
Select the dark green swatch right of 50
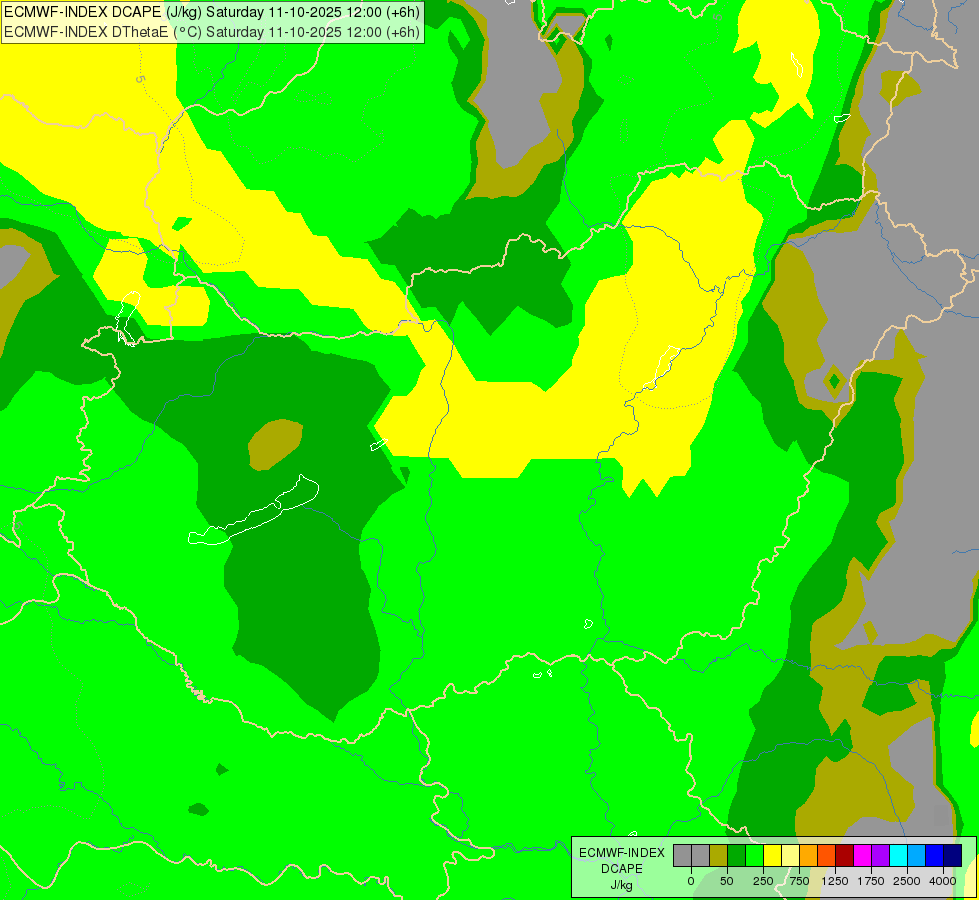(x=737, y=856)
